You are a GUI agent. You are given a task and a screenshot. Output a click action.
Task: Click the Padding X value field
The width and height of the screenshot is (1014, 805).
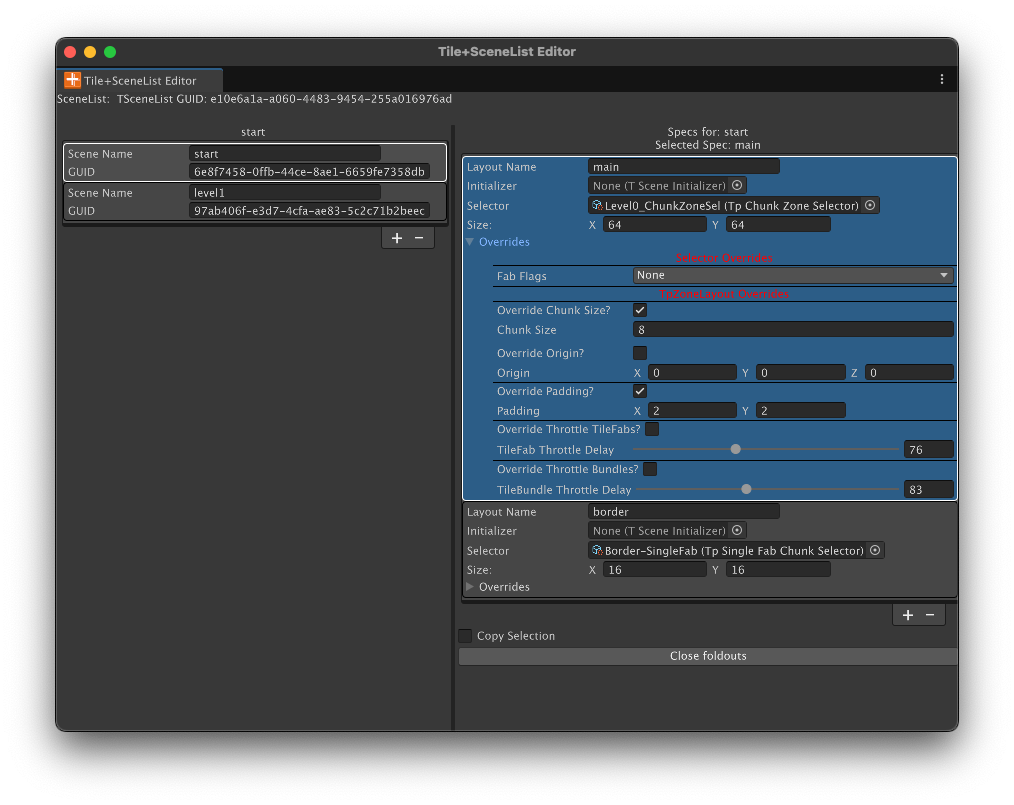click(692, 411)
